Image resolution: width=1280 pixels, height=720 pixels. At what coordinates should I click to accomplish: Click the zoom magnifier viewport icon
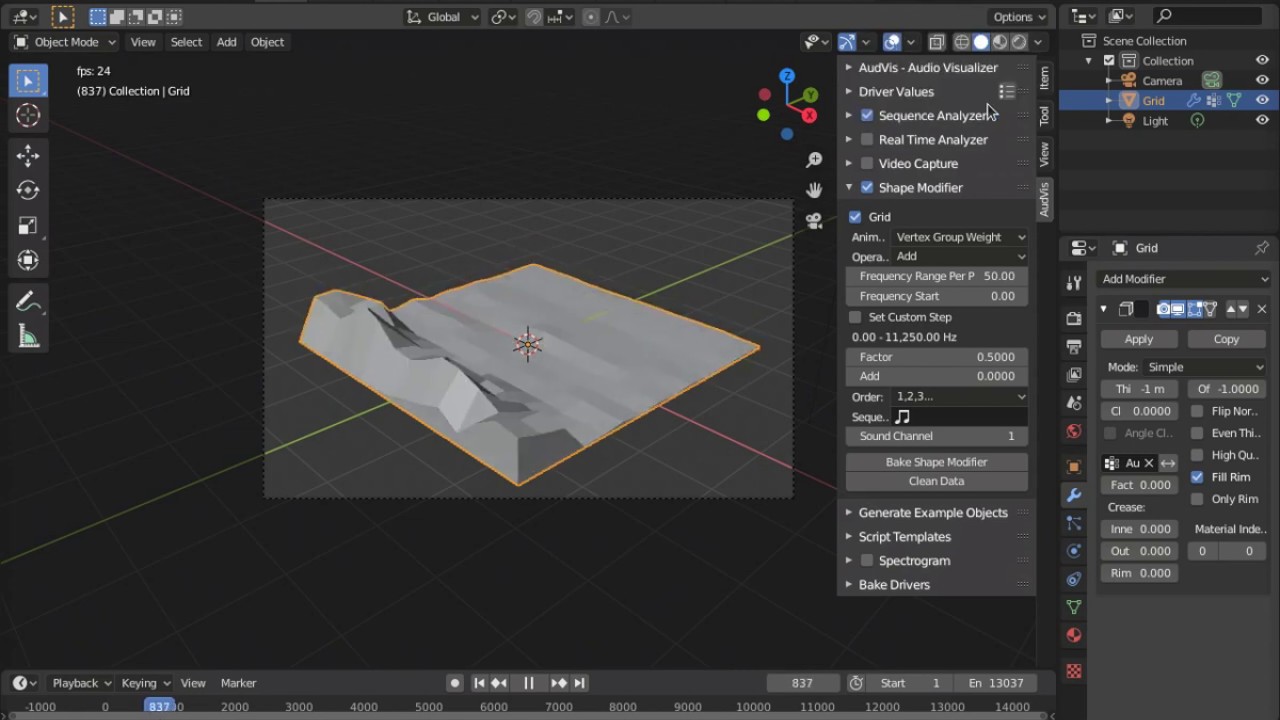(x=814, y=160)
